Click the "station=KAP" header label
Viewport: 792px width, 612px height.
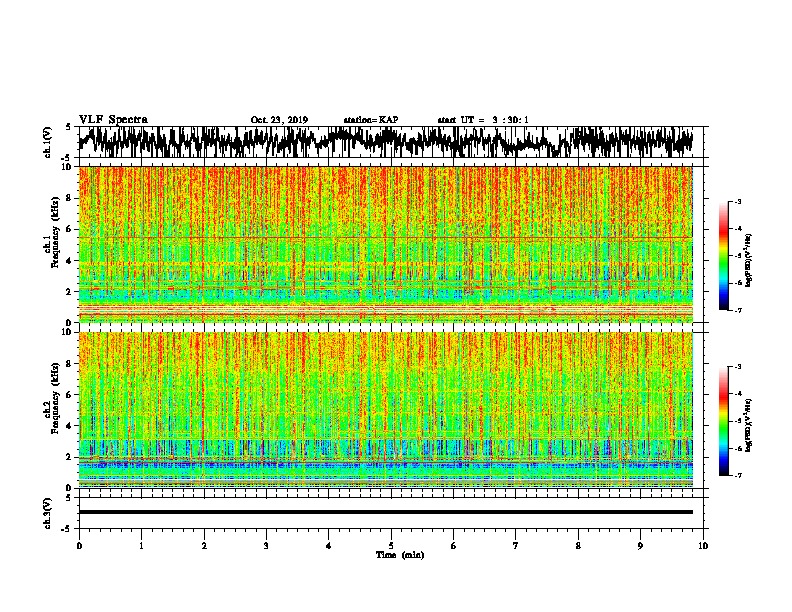tap(371, 120)
